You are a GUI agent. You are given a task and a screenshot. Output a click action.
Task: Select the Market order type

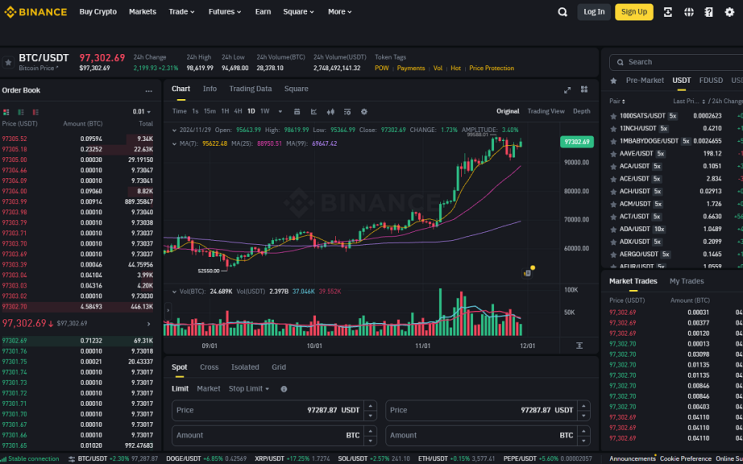coord(208,389)
